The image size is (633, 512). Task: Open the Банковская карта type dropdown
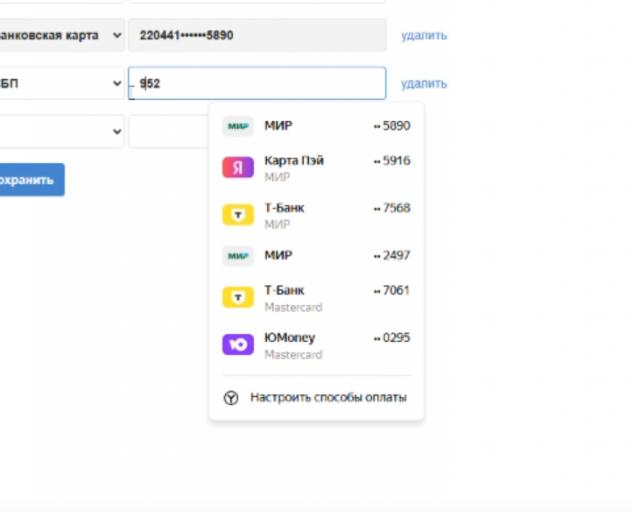click(x=62, y=35)
